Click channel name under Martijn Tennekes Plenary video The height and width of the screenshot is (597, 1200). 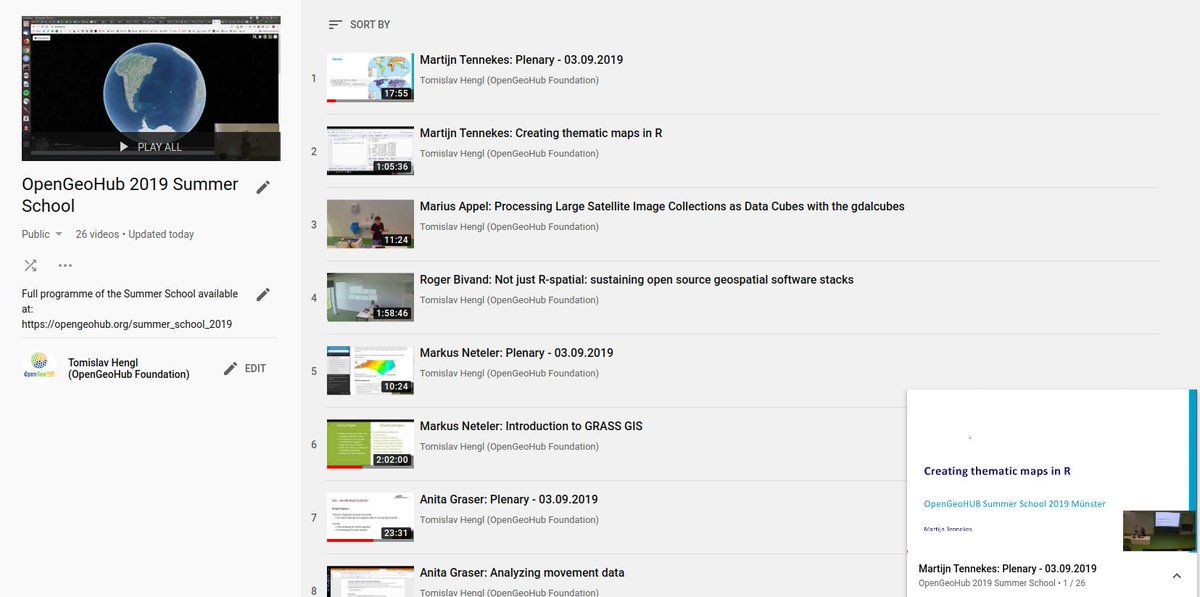pyautogui.click(x=509, y=80)
